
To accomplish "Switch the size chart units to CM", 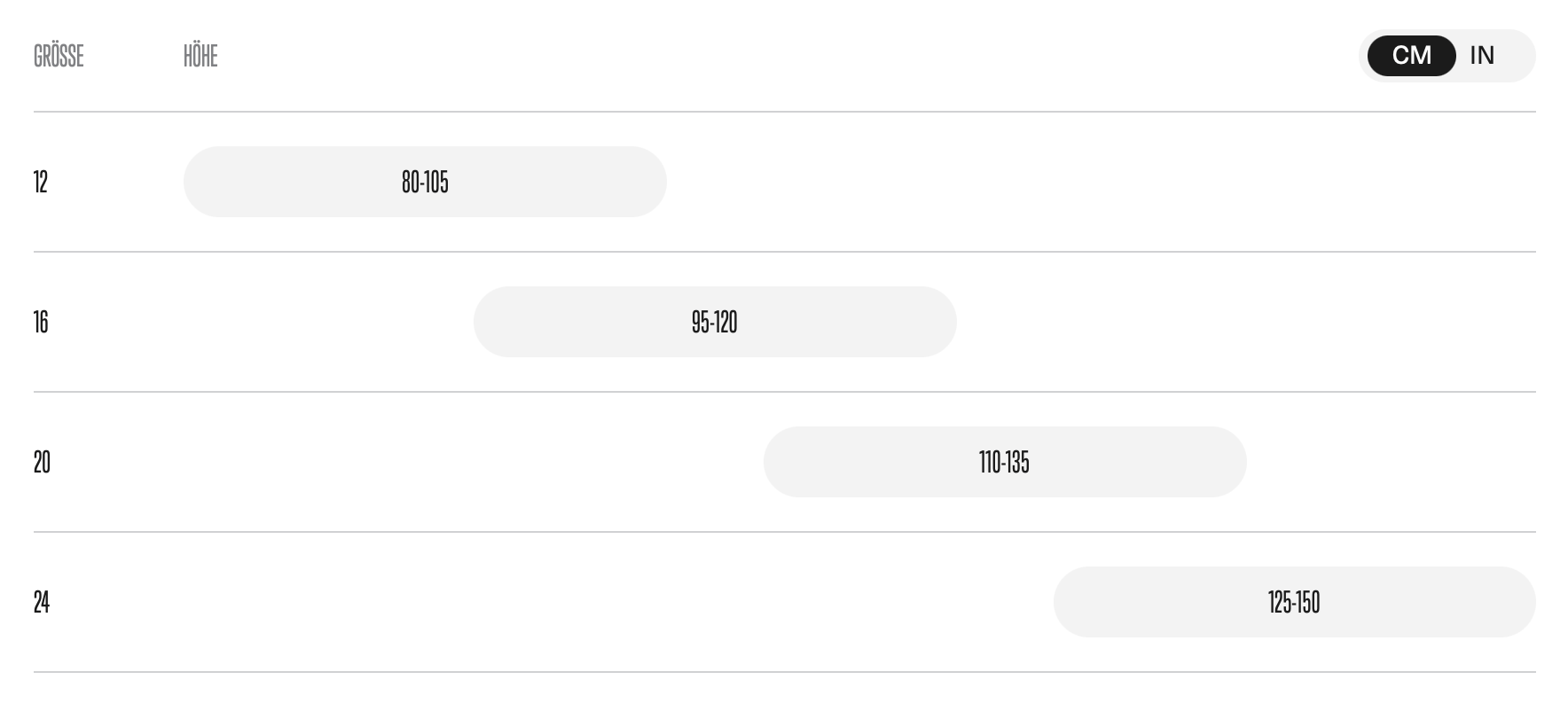I will click(x=1411, y=56).
